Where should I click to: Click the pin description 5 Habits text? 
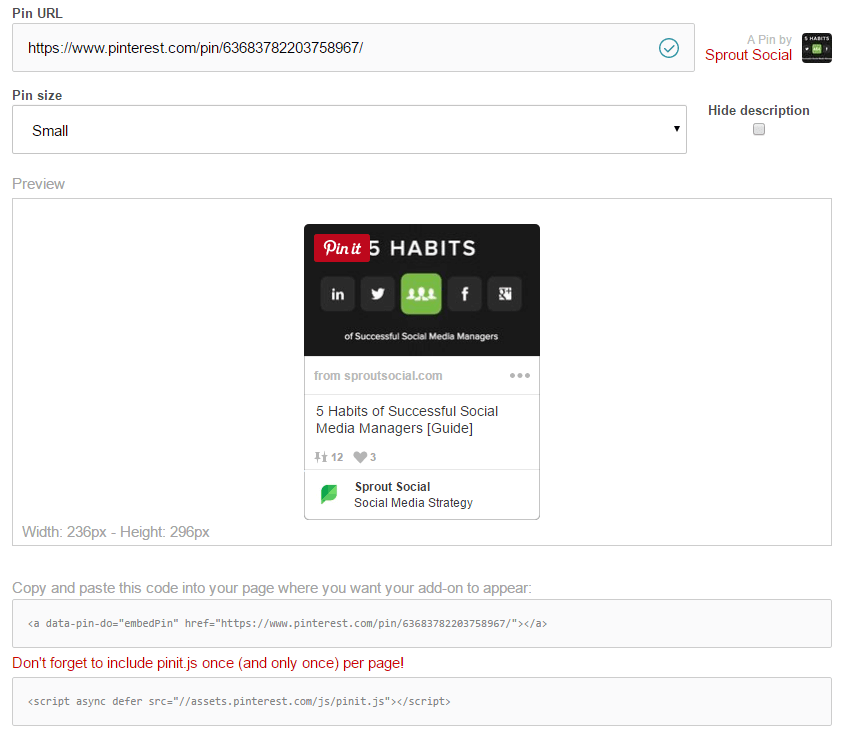point(407,419)
